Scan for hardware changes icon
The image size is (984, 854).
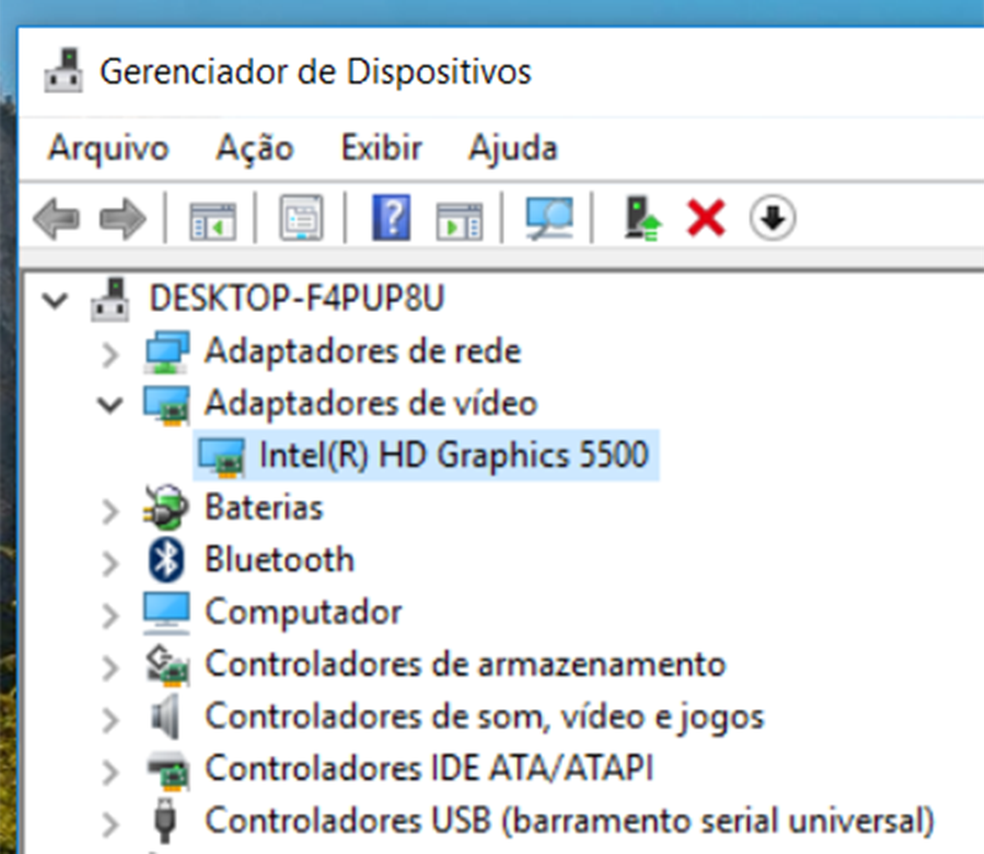point(550,218)
